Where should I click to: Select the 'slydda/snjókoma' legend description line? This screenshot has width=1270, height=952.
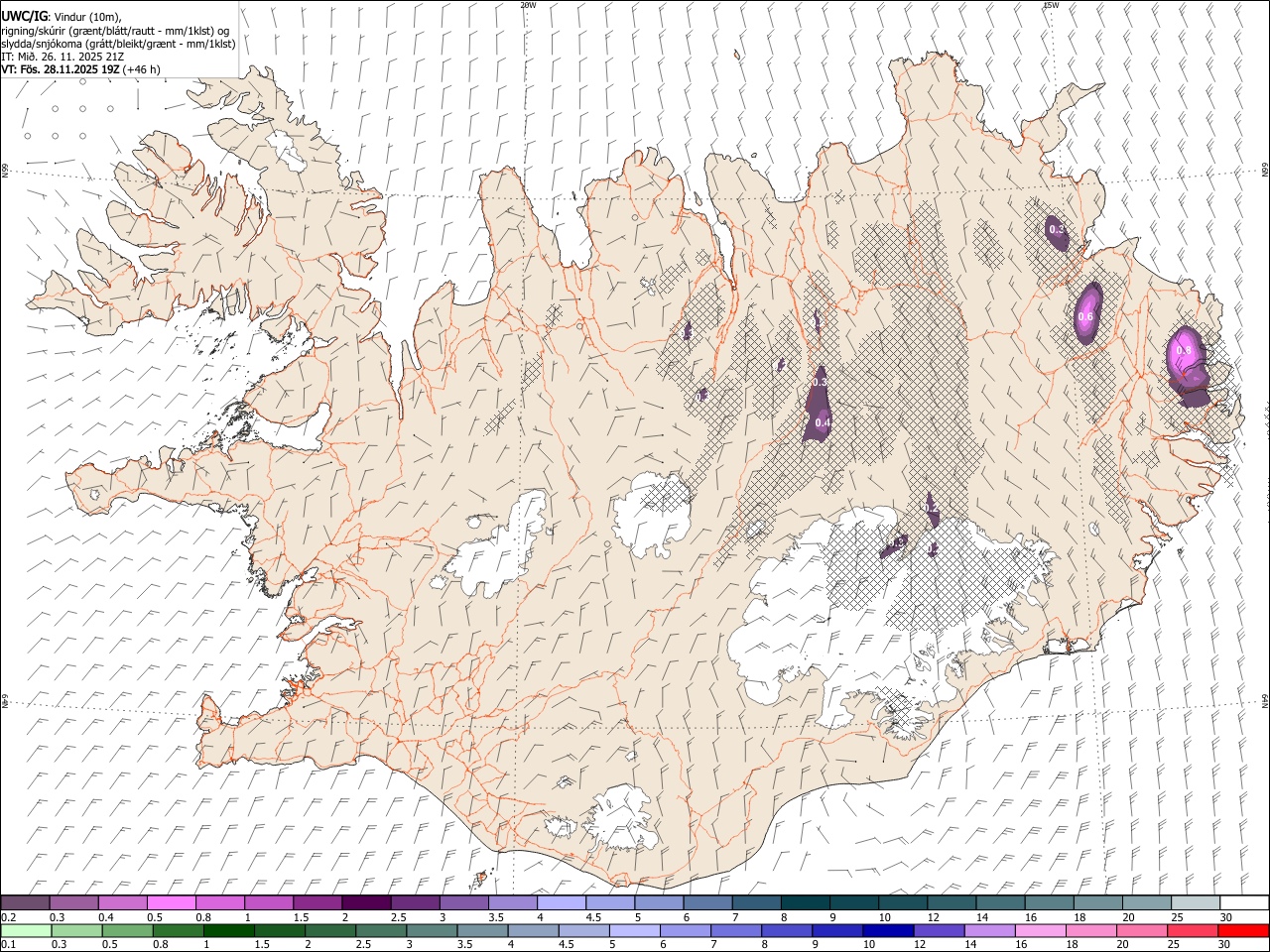pos(118,44)
